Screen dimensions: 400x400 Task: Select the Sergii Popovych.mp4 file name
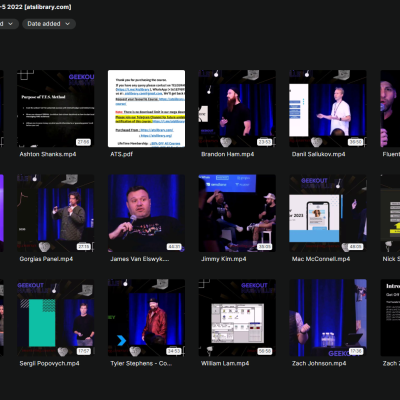click(49, 364)
